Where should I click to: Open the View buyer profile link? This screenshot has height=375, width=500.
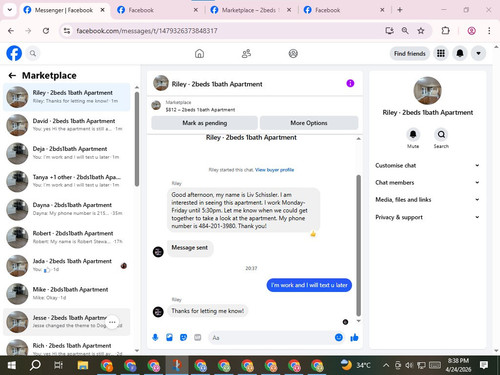coord(274,170)
